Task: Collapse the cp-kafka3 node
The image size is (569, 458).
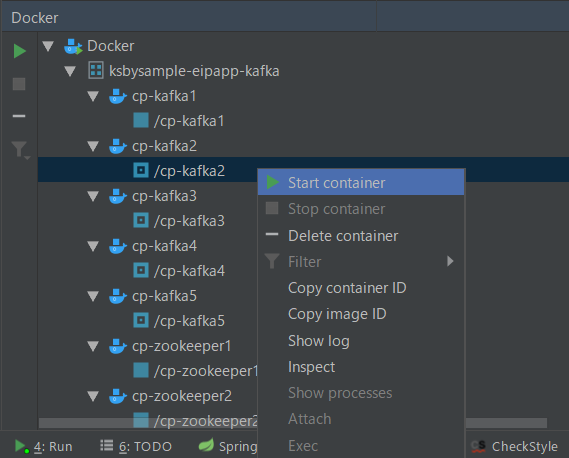Action: [x=93, y=196]
